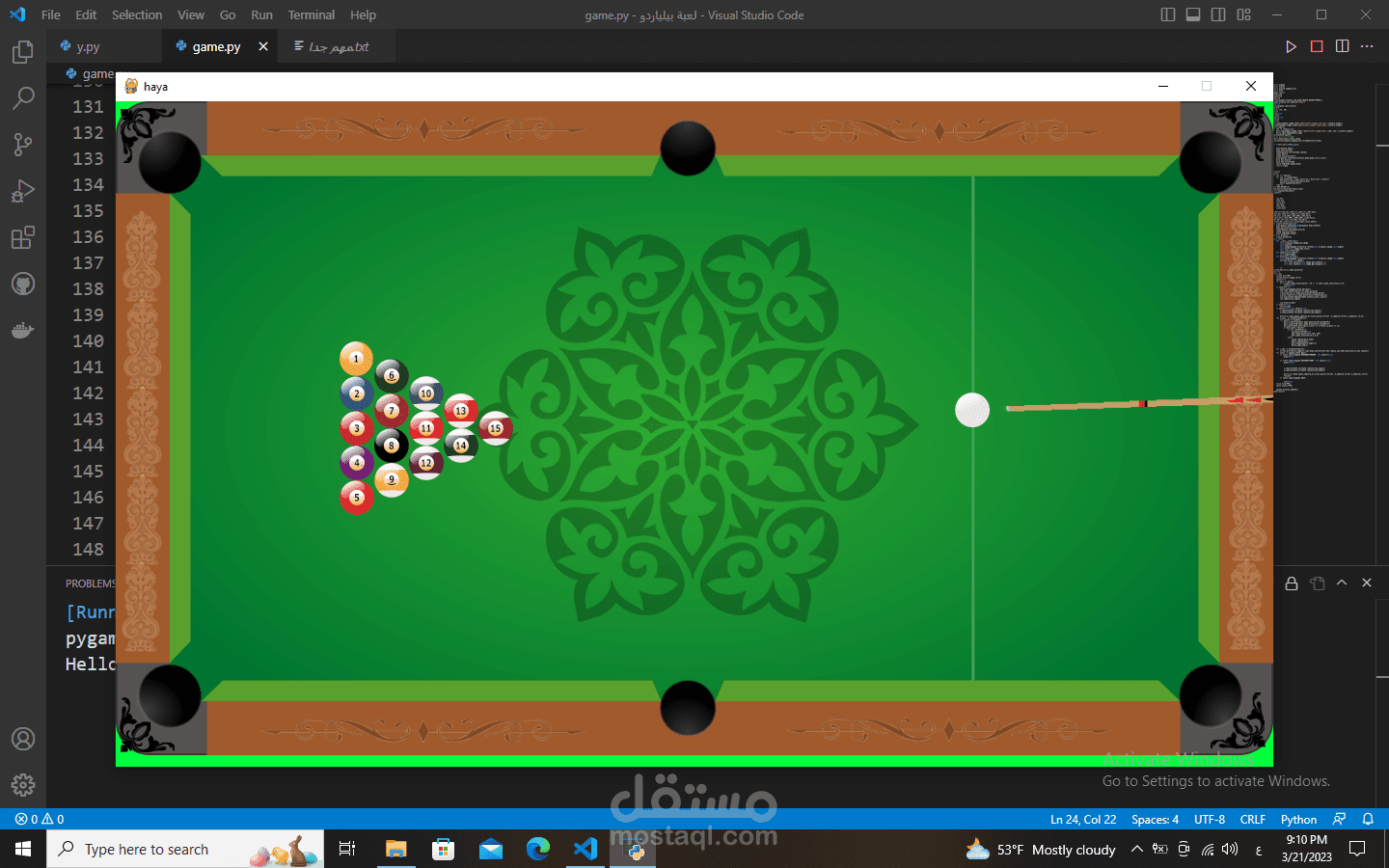The image size is (1389, 868).
Task: Select language mode Python in status bar
Action: pyautogui.click(x=1298, y=819)
